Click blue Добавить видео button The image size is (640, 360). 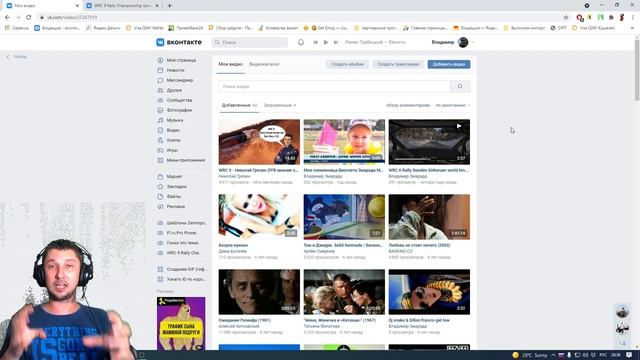point(449,64)
